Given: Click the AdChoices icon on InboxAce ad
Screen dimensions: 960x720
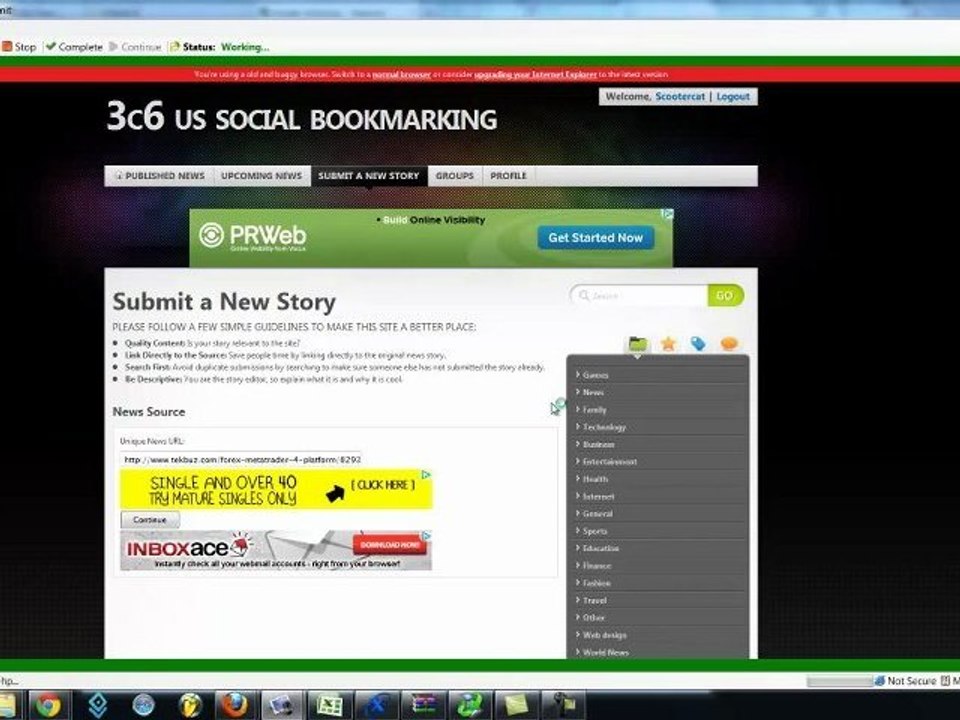Looking at the screenshot, I should [x=427, y=535].
